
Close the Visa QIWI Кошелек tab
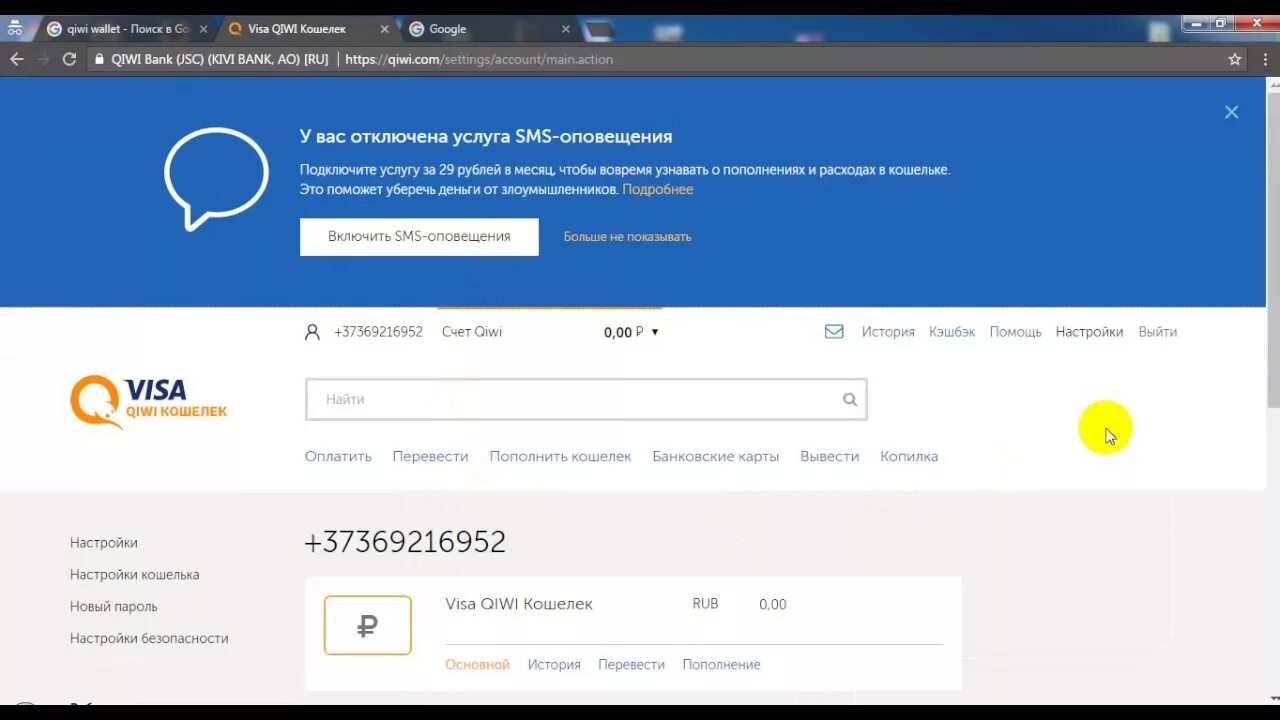tap(384, 29)
